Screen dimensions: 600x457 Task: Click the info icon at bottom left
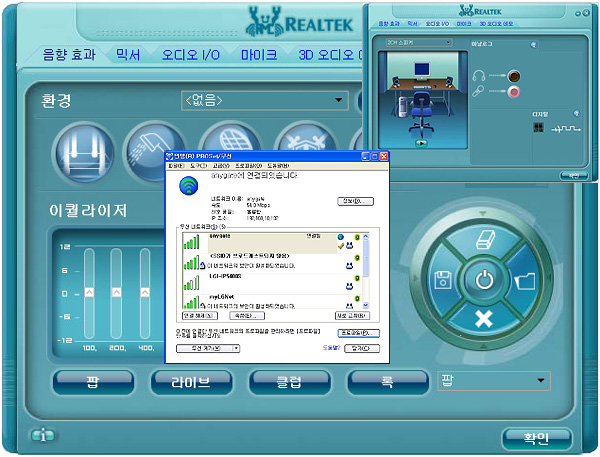point(42,435)
